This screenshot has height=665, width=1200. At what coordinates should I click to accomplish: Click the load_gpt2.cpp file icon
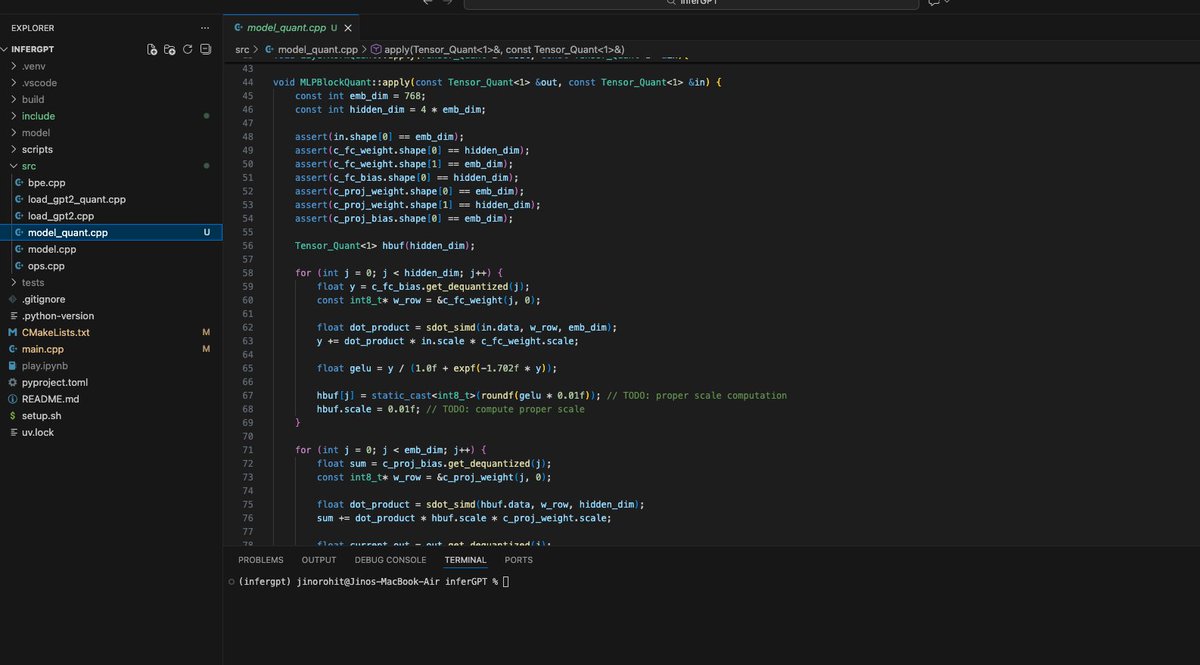coord(19,216)
